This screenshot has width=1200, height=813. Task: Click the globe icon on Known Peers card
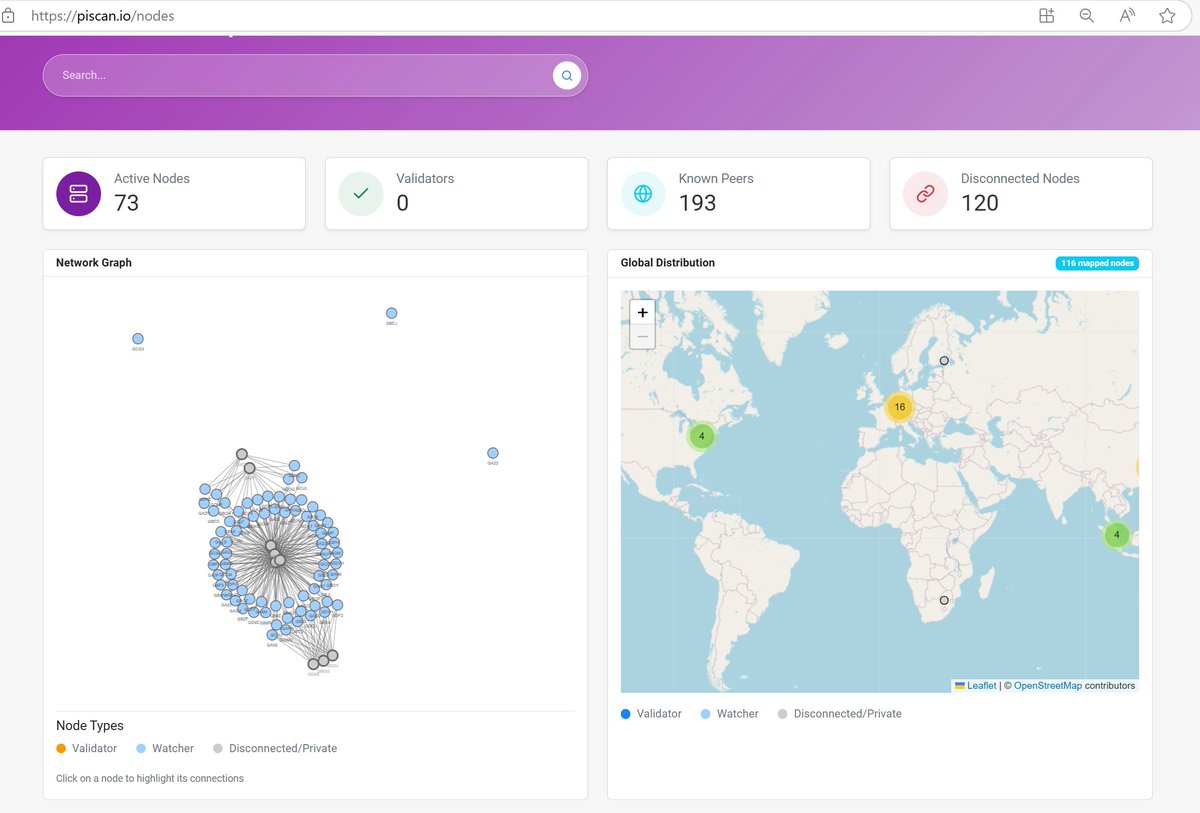coord(643,193)
